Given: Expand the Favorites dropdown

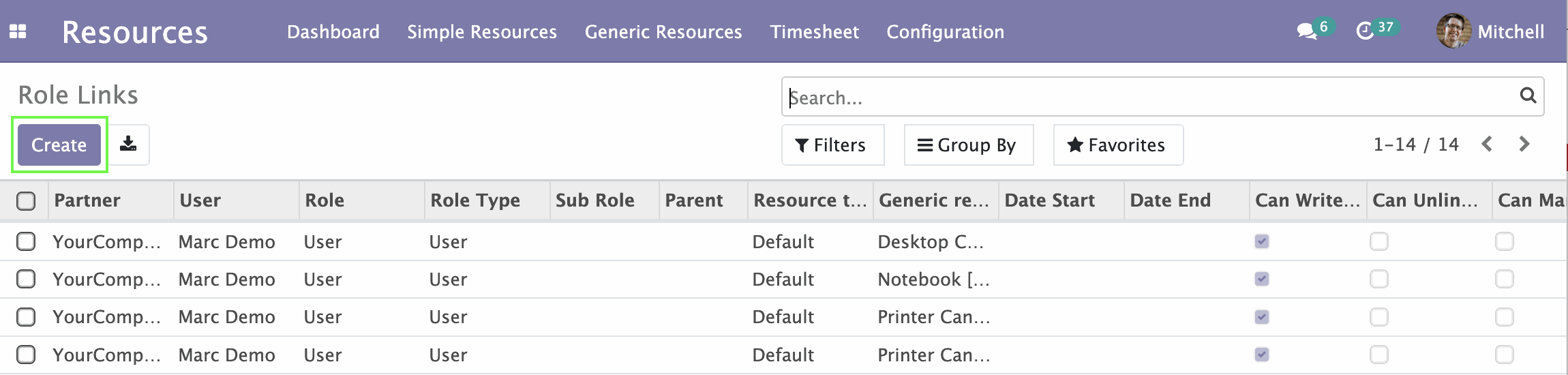Looking at the screenshot, I should coord(1118,145).
